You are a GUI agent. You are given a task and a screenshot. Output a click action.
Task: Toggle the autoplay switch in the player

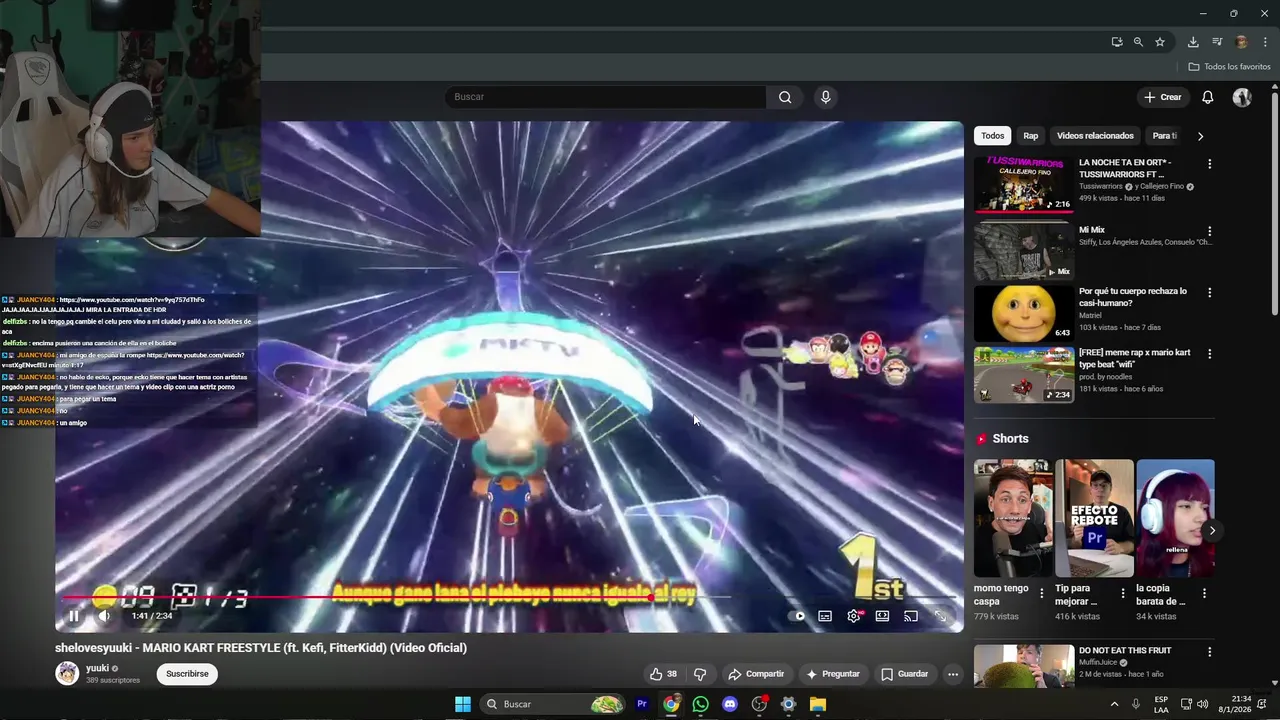click(x=797, y=616)
